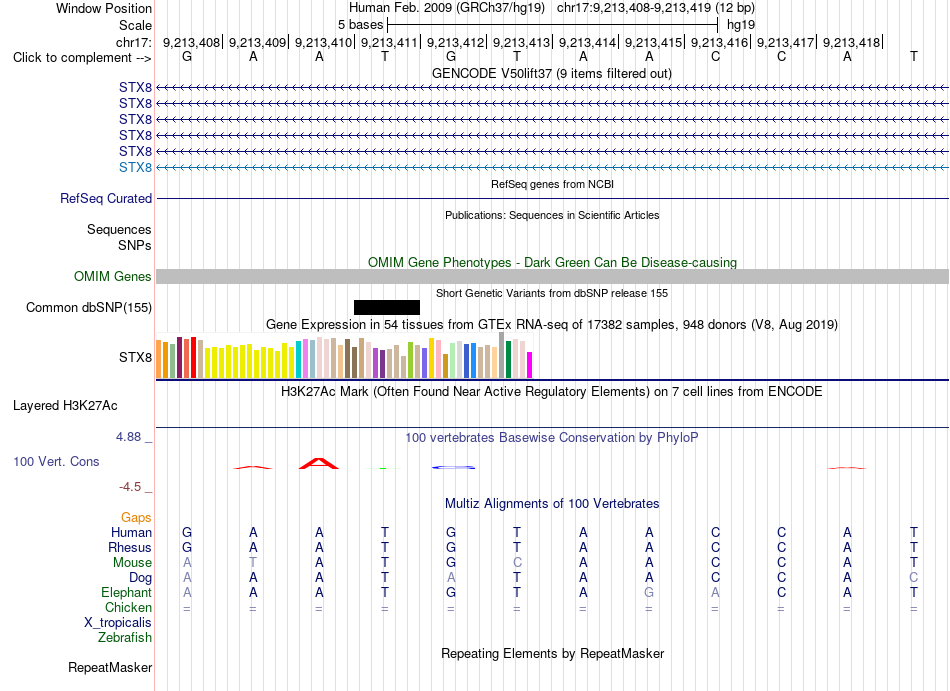Click 'Repeating Elements by RepeatMasker' title
The width and height of the screenshot is (950, 691).
552,653
